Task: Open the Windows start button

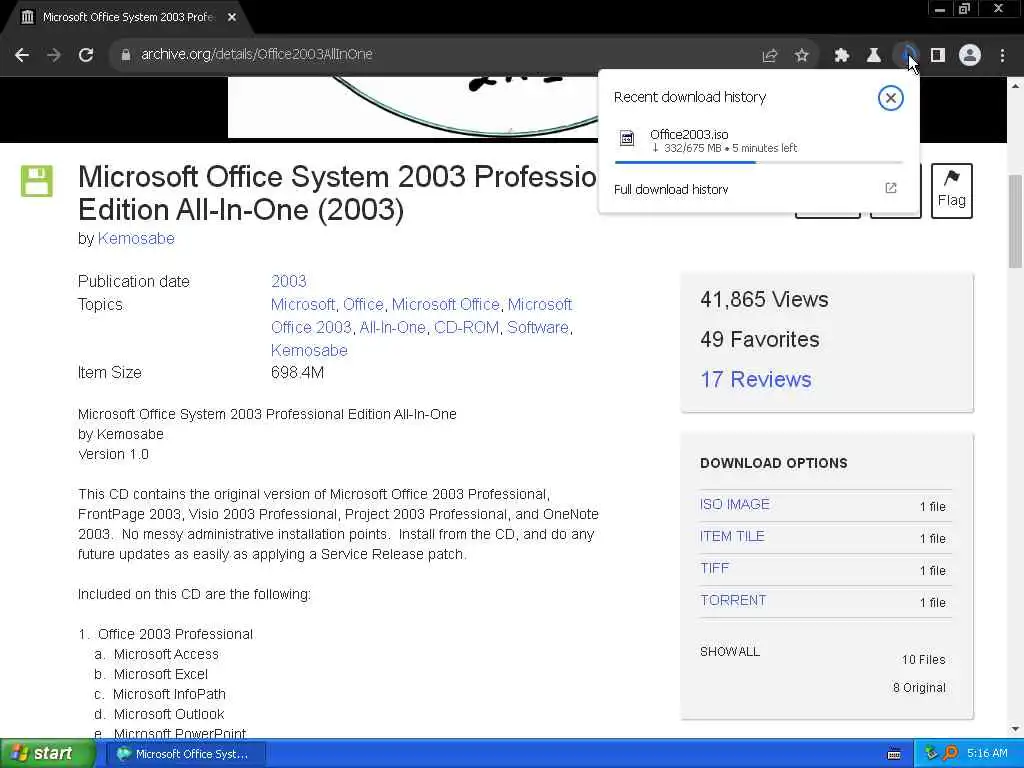Action: point(46,754)
